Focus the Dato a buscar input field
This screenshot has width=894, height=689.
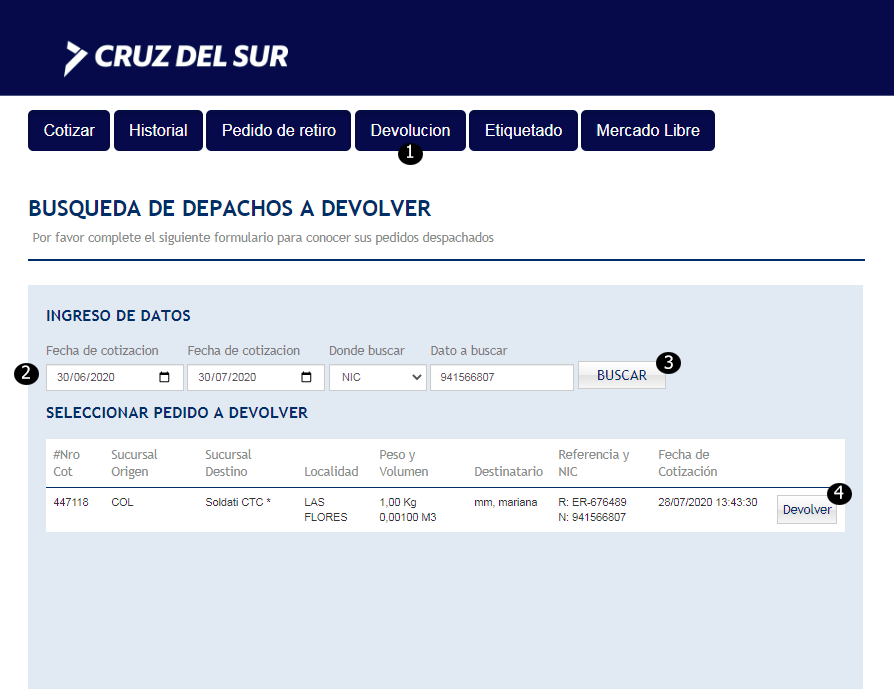click(x=501, y=377)
